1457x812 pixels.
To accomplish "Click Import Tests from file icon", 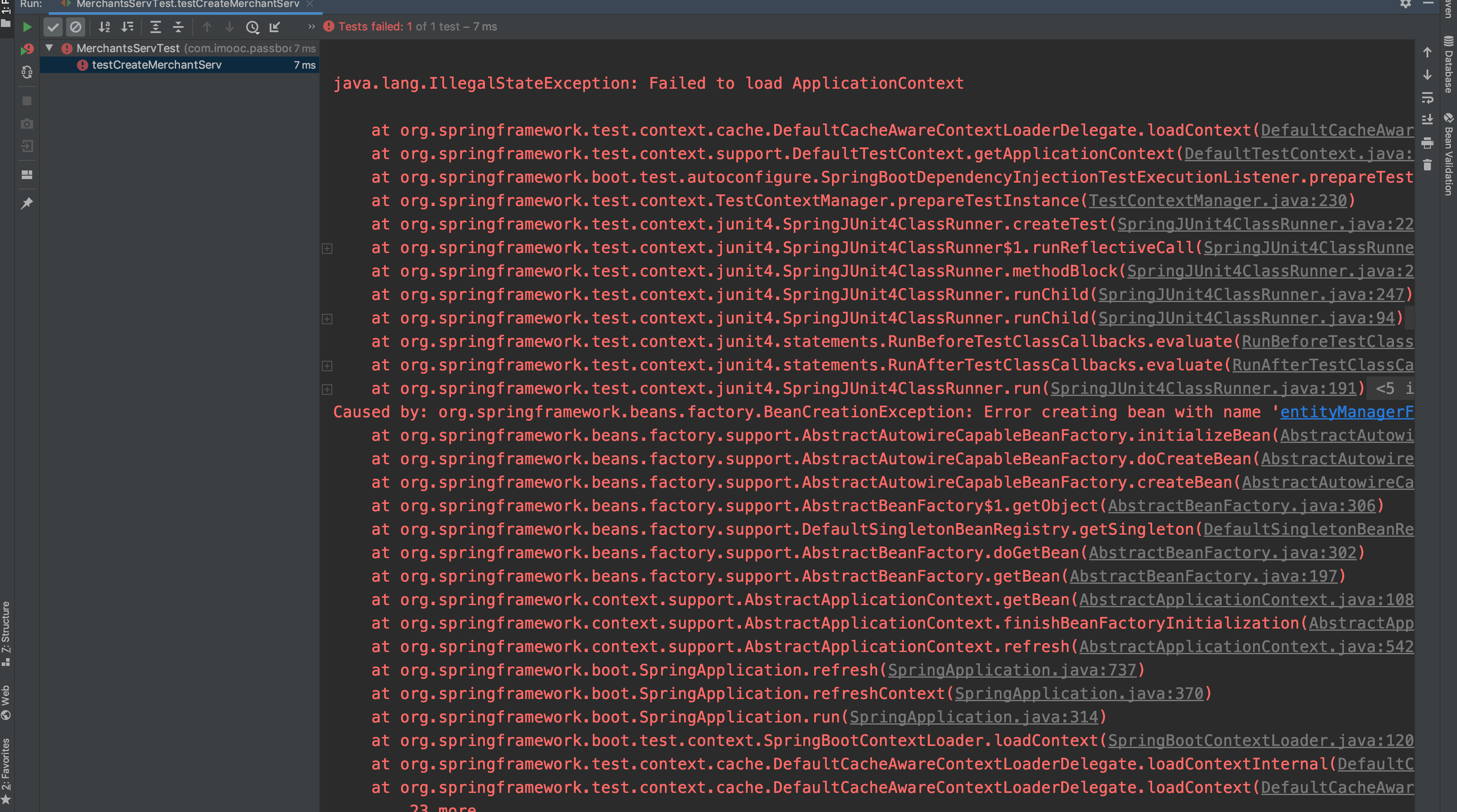I will click(x=275, y=27).
